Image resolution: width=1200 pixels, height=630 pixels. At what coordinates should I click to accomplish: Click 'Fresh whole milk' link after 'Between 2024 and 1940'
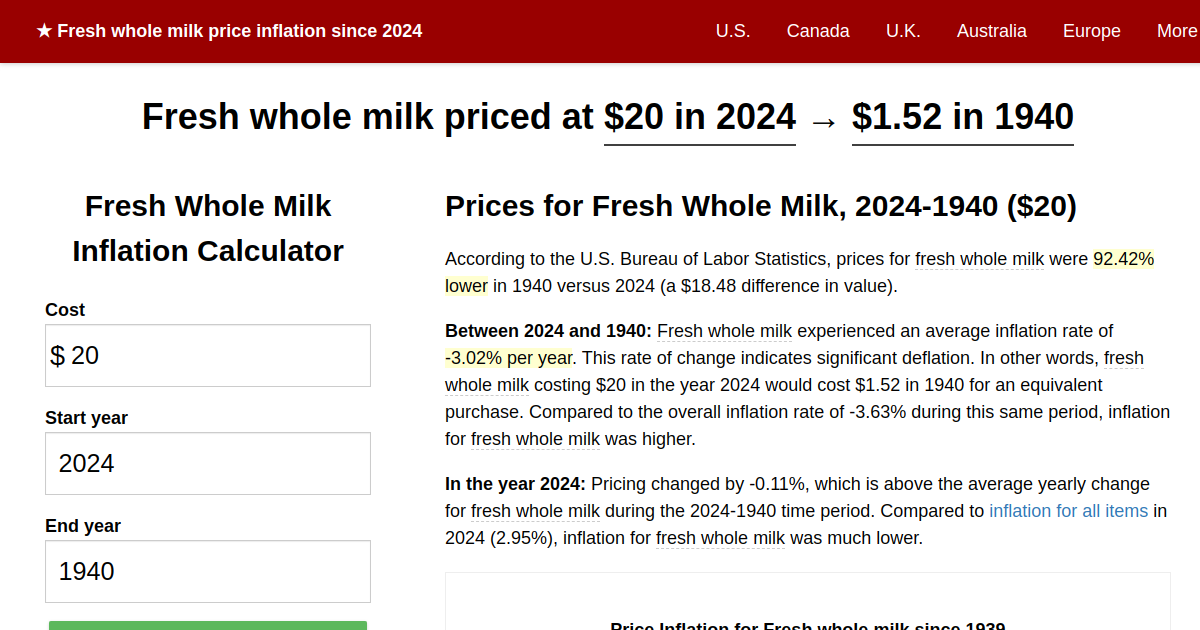click(x=724, y=331)
